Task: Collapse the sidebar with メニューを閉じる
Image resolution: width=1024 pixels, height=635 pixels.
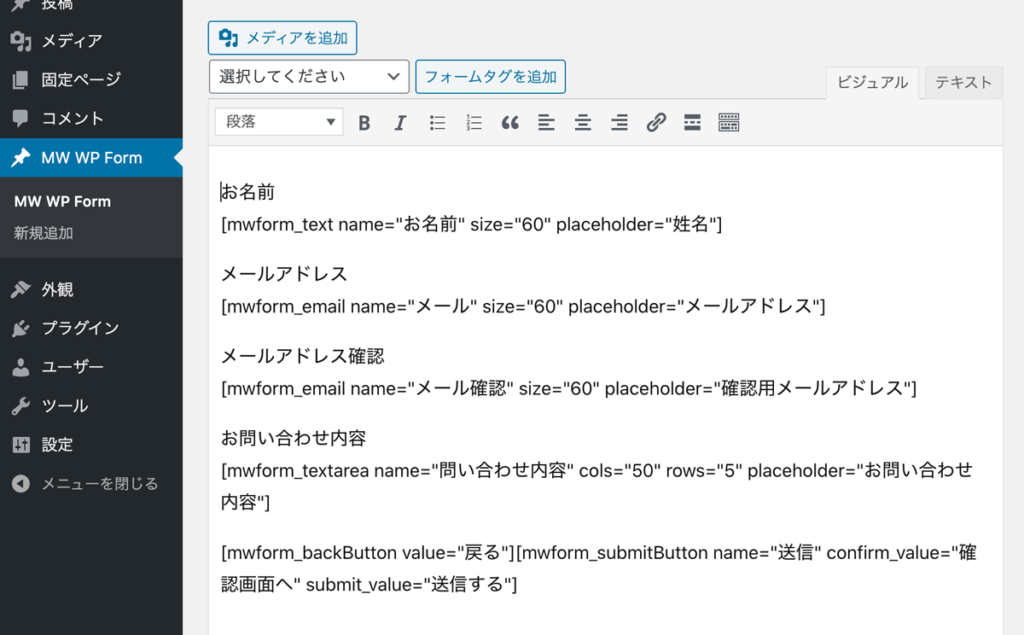Action: click(91, 484)
